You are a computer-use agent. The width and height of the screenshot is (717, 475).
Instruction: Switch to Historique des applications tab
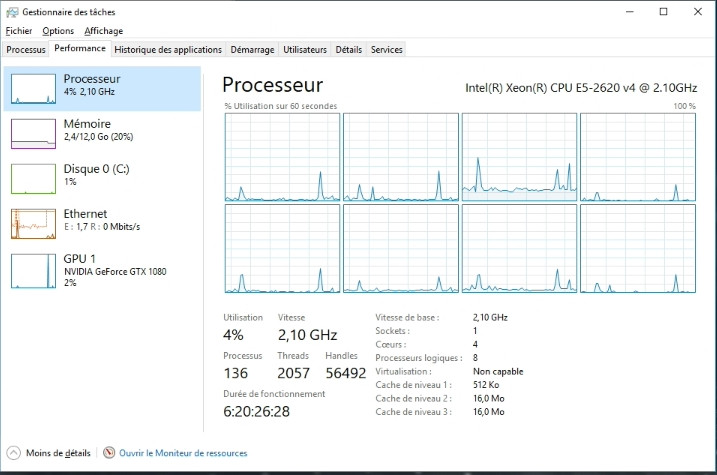tap(168, 49)
